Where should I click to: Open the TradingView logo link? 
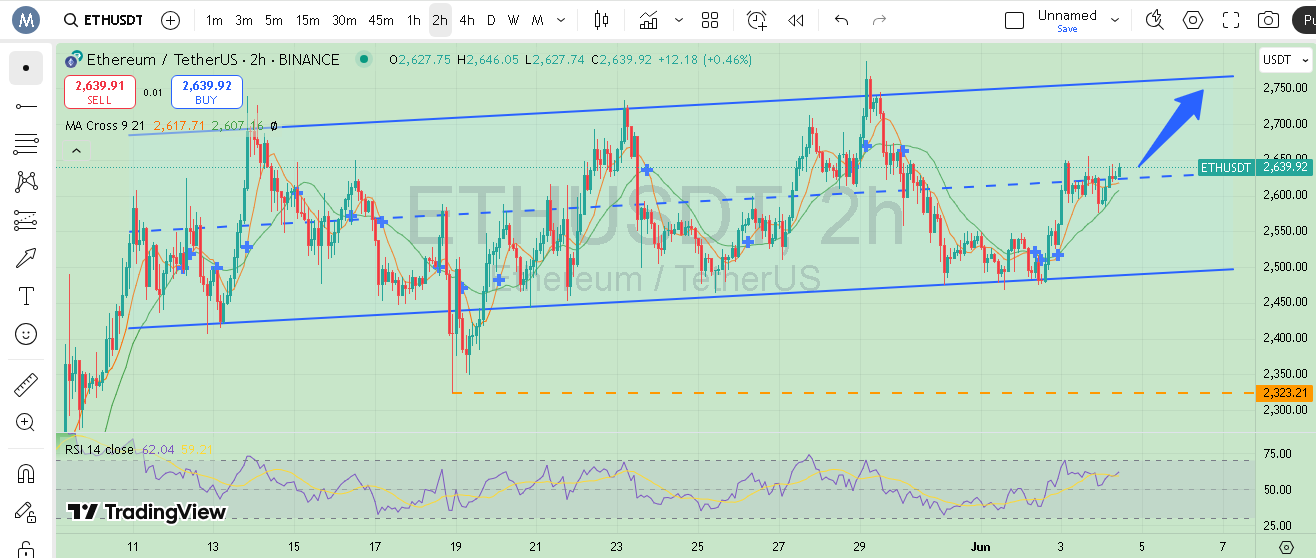pyautogui.click(x=147, y=512)
